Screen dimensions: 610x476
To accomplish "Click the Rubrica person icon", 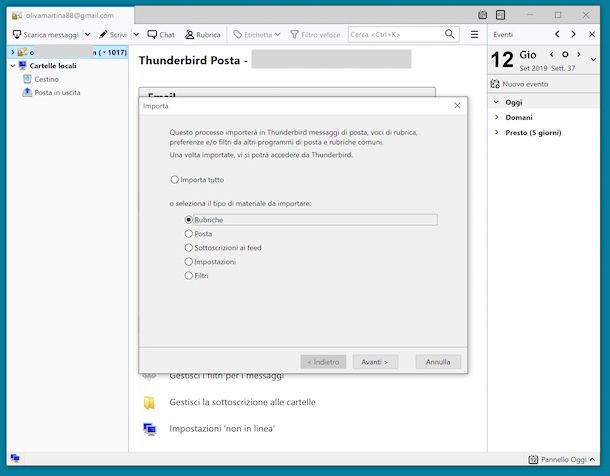I will pyautogui.click(x=189, y=35).
